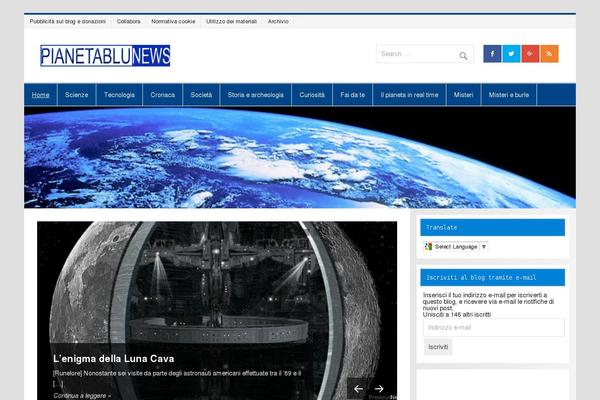600x400 pixels.
Task: Go to next slide arrow
Action: coord(379,389)
